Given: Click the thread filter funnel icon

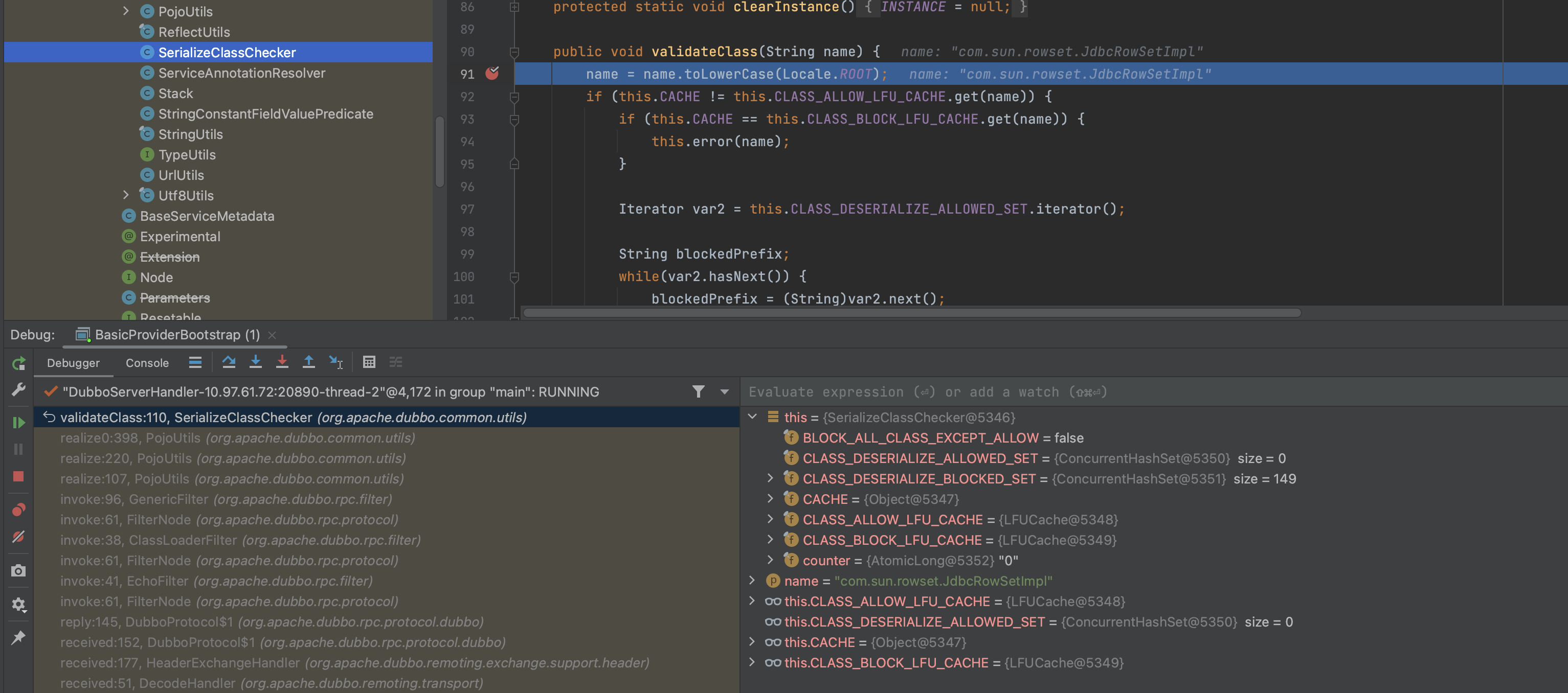Looking at the screenshot, I should [698, 392].
